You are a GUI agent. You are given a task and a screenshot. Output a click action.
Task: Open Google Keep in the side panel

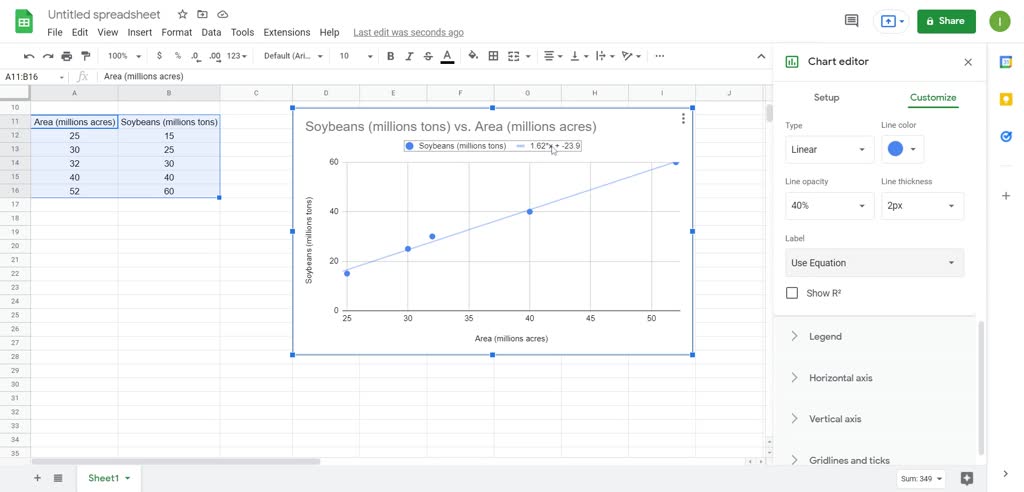pyautogui.click(x=1006, y=99)
